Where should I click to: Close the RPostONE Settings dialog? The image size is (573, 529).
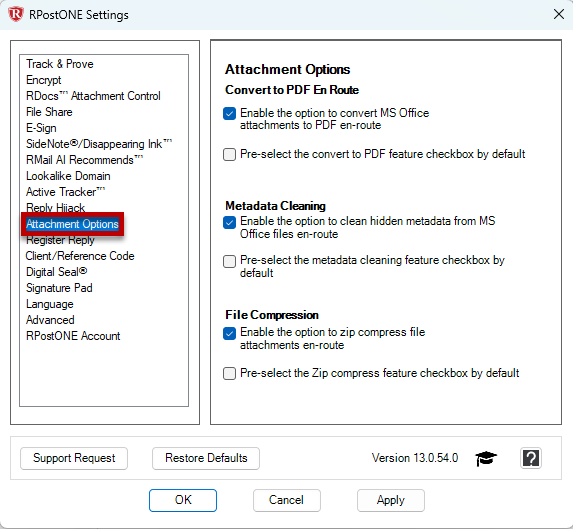pyautogui.click(x=558, y=15)
